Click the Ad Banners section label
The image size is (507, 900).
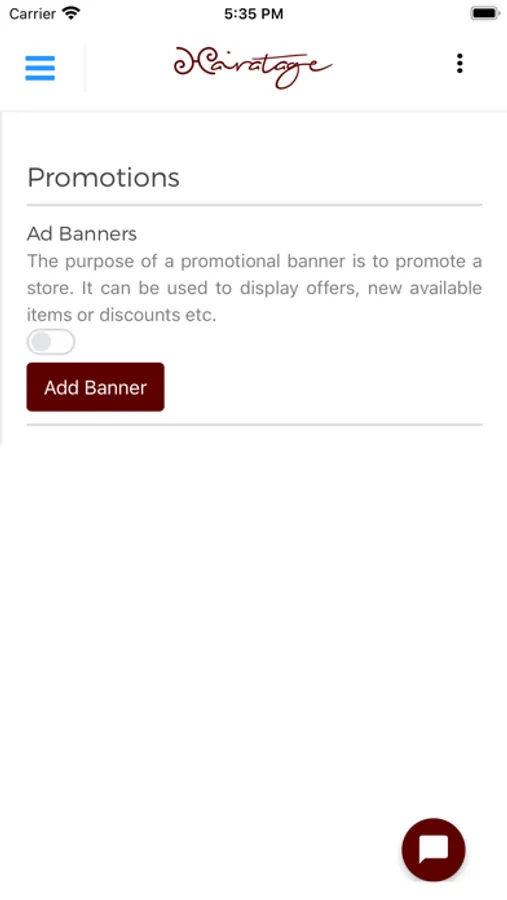pos(82,234)
